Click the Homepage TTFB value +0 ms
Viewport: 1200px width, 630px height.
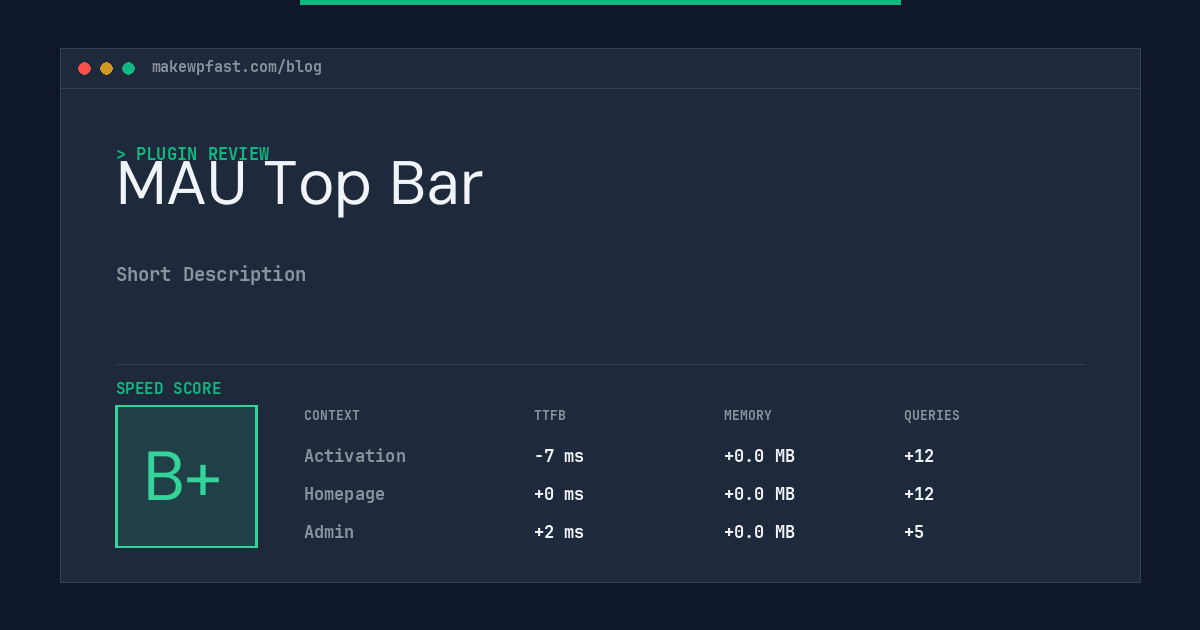[559, 494]
